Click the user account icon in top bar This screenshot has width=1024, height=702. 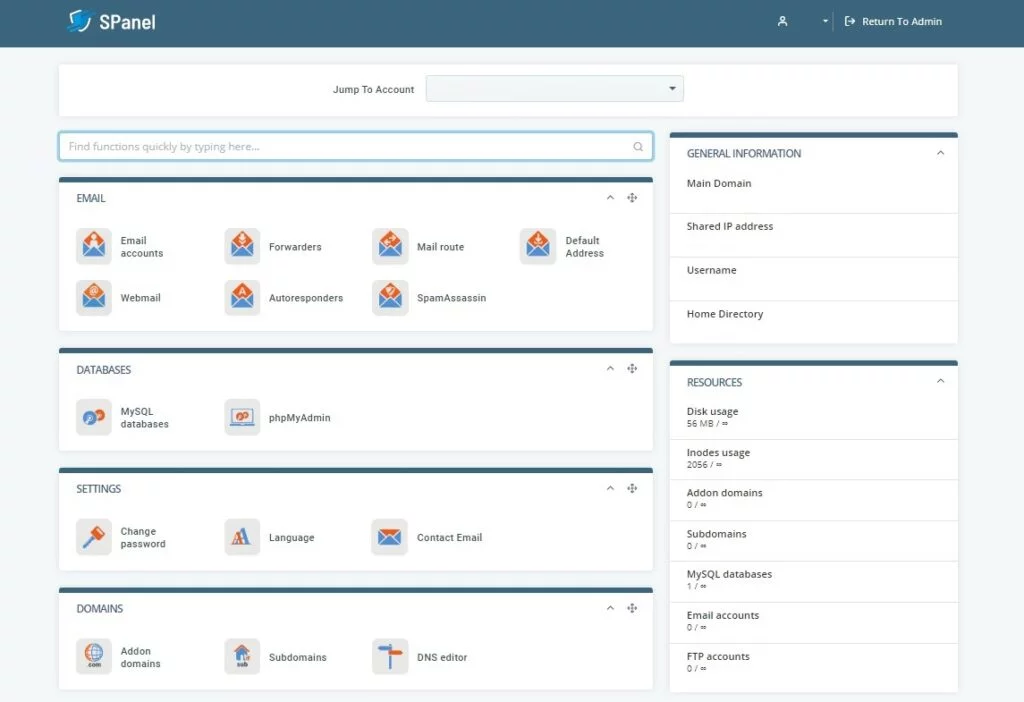tap(782, 20)
